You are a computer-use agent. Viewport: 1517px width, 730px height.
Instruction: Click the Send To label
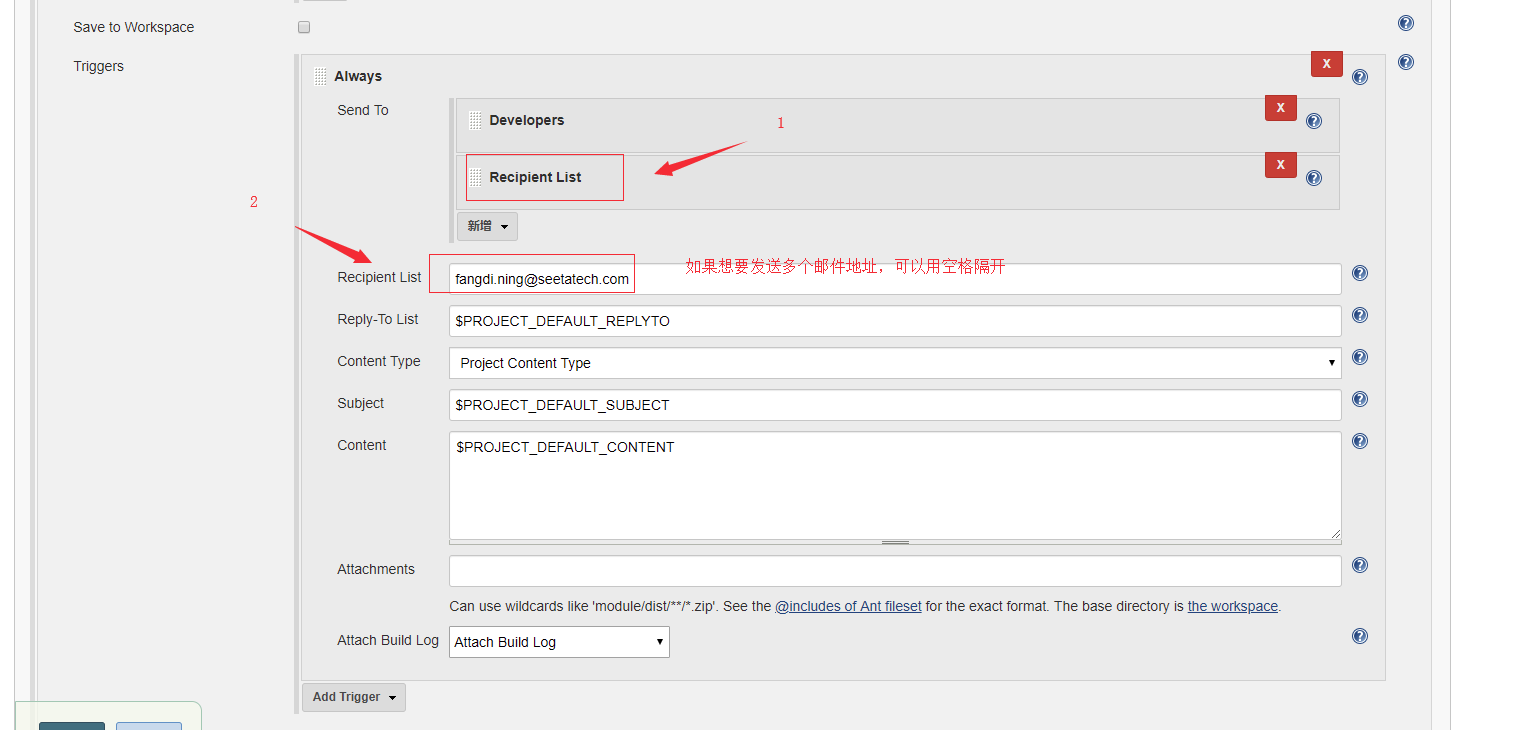coord(363,110)
